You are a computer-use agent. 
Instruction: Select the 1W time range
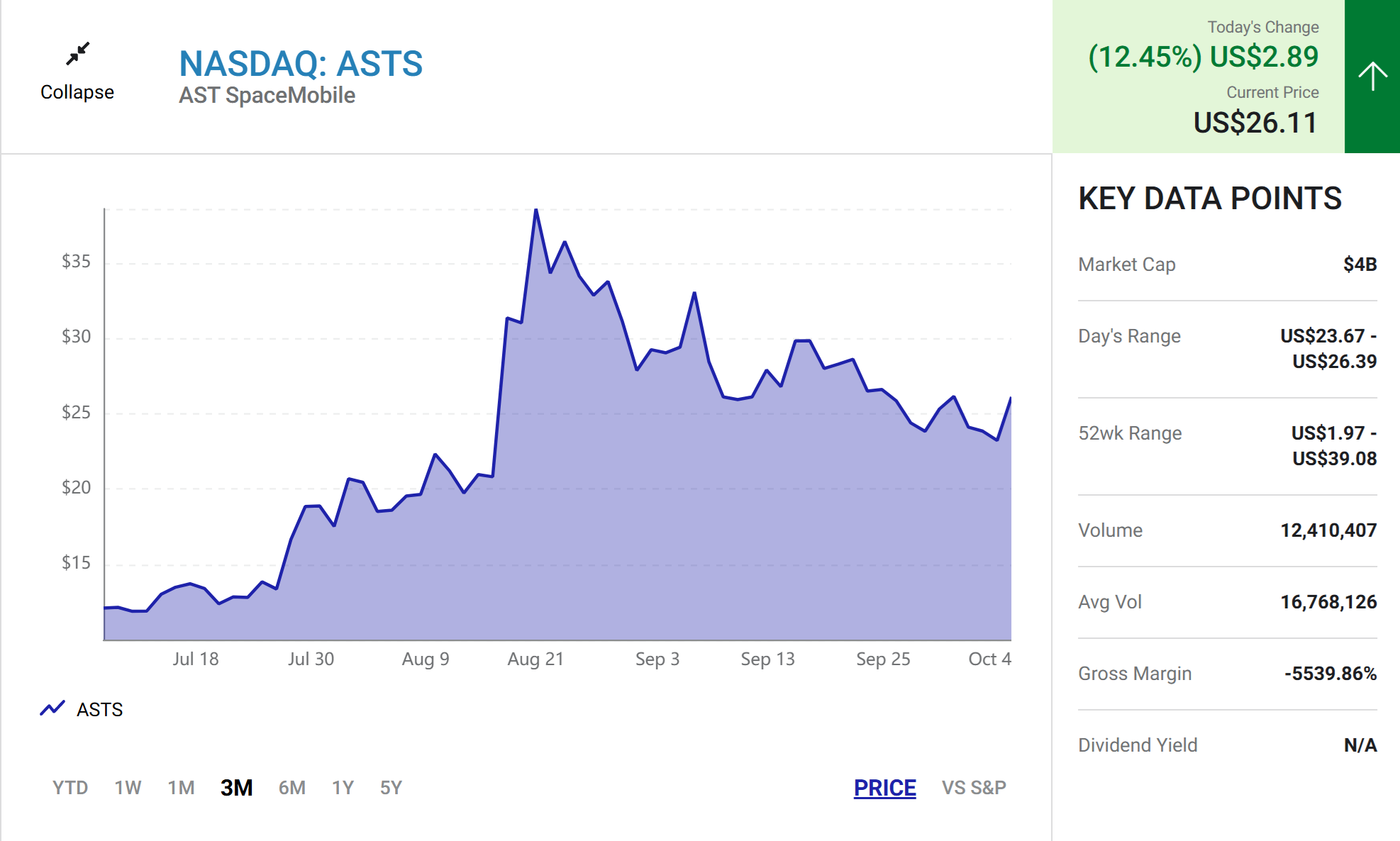pos(128,788)
